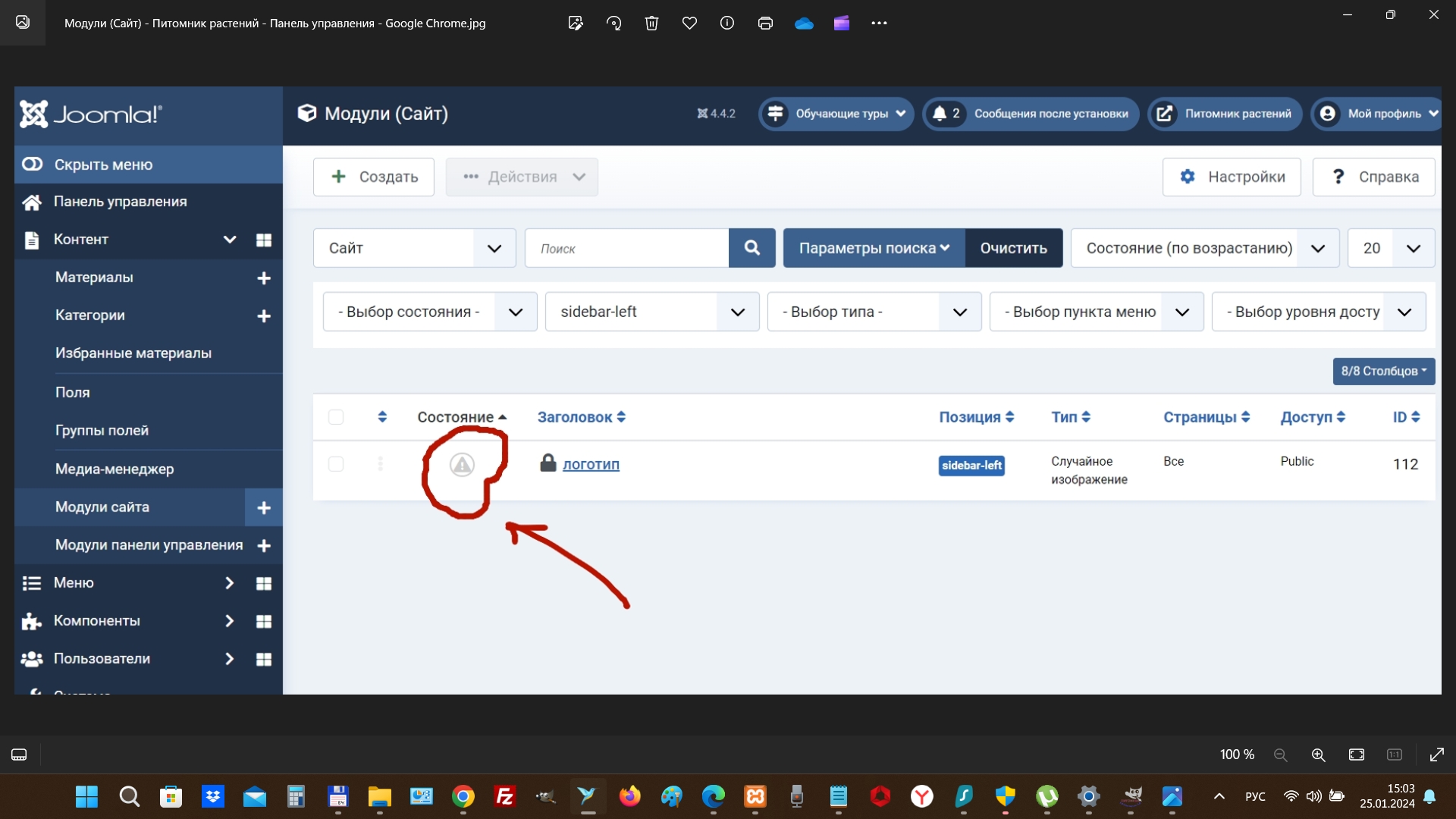Image resolution: width=1456 pixels, height=819 pixels.
Task: Toggle Скрыть меню sidebar switch
Action: coord(33,165)
